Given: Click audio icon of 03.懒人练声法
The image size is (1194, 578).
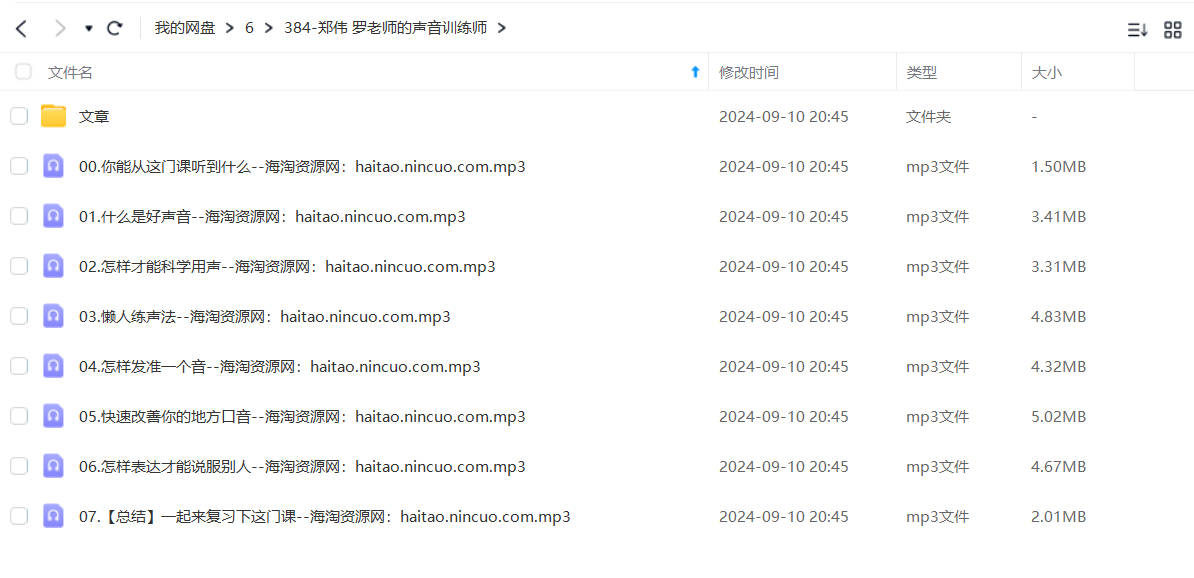Looking at the screenshot, I should click(x=53, y=316).
